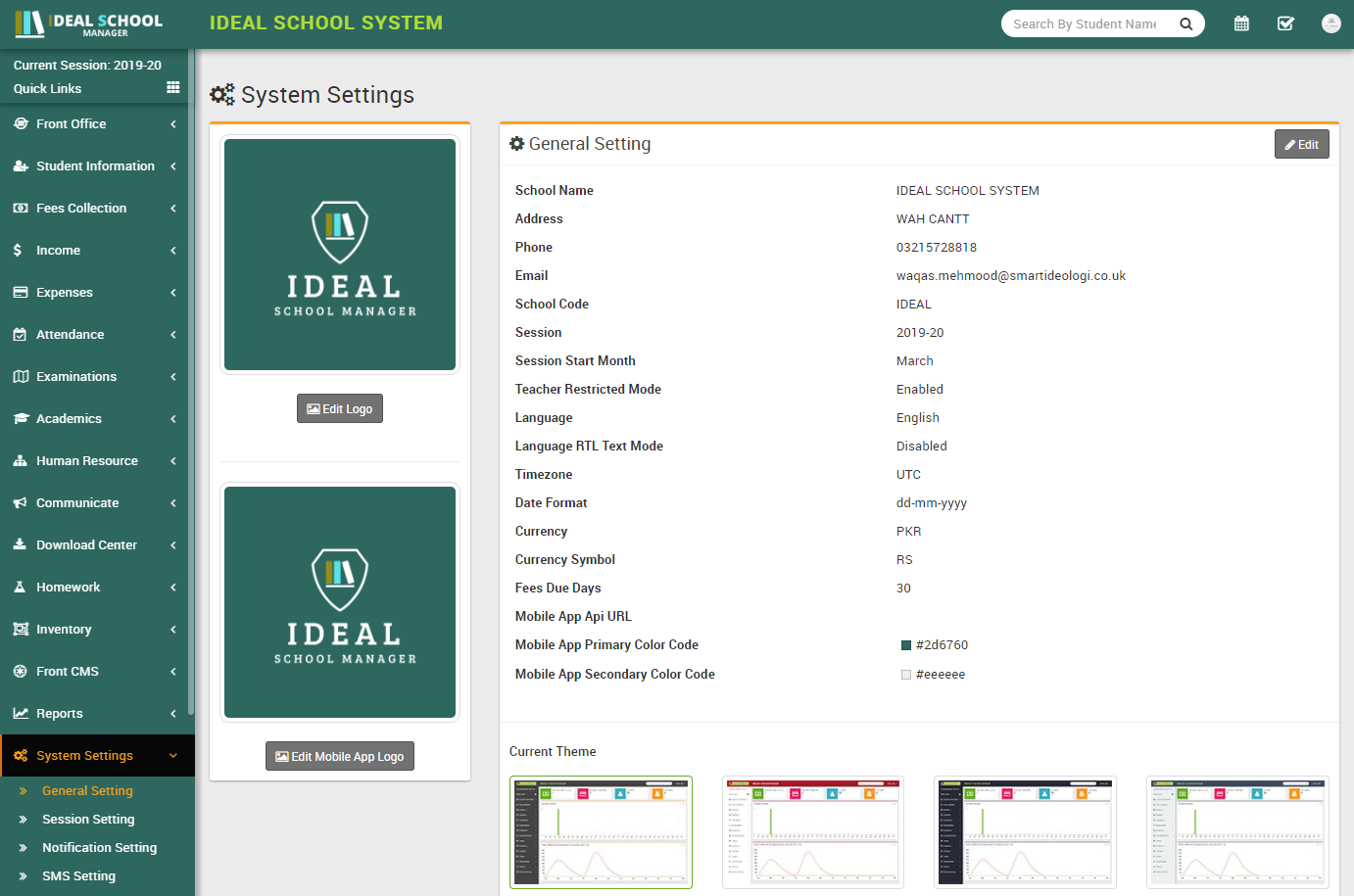Open Quick Links grid icon

click(173, 87)
